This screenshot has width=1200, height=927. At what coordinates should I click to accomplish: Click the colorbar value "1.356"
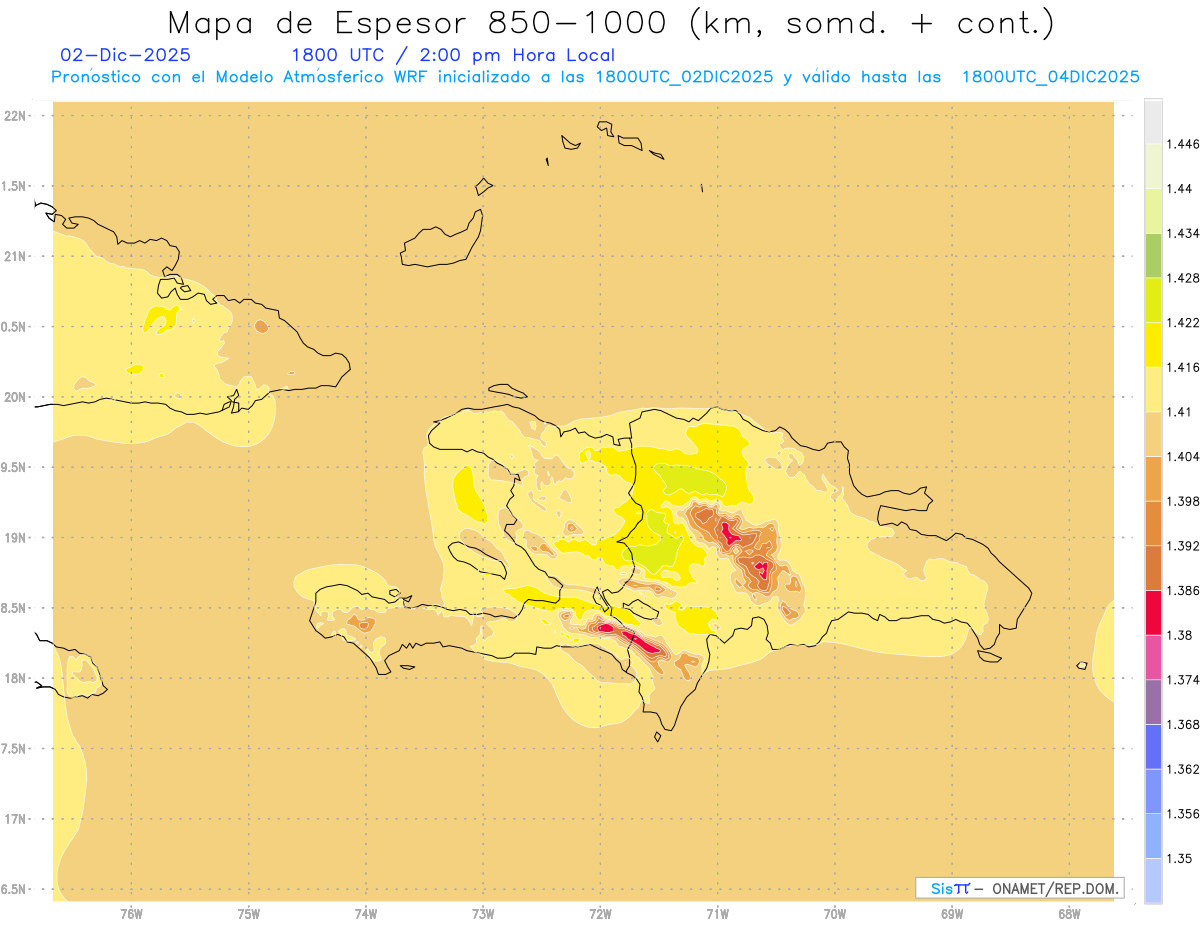1185,815
